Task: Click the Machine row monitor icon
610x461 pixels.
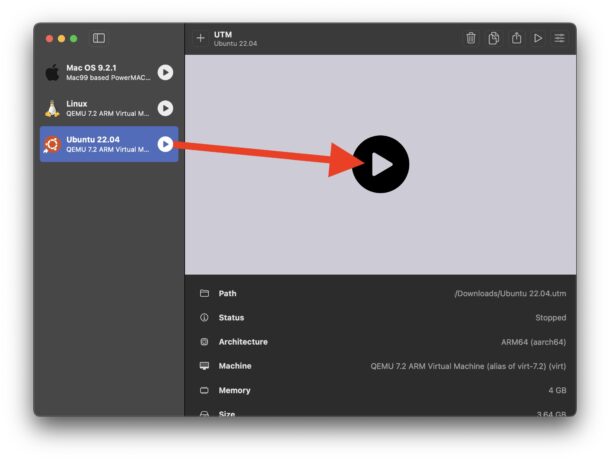Action: [x=204, y=366]
